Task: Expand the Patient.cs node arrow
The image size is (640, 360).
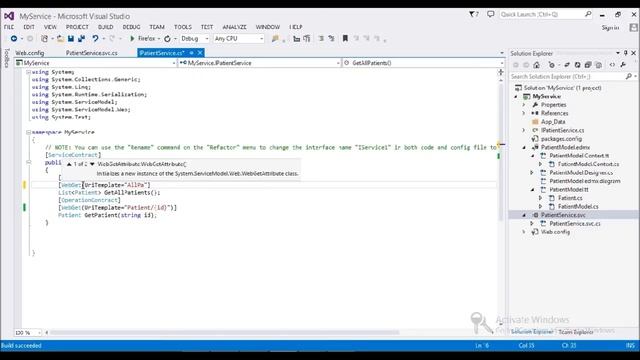Action: 541,198
